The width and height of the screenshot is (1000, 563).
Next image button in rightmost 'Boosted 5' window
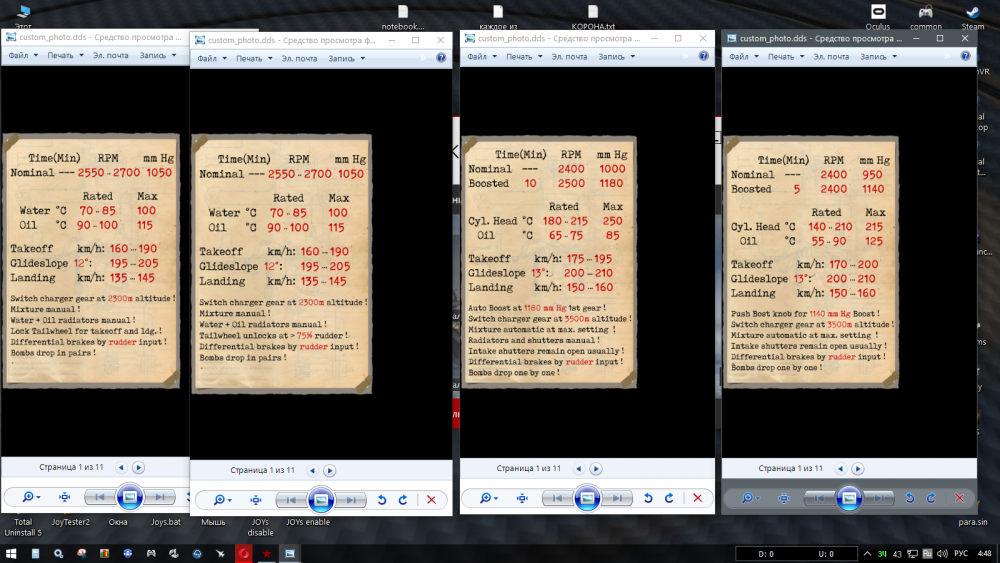[x=879, y=498]
